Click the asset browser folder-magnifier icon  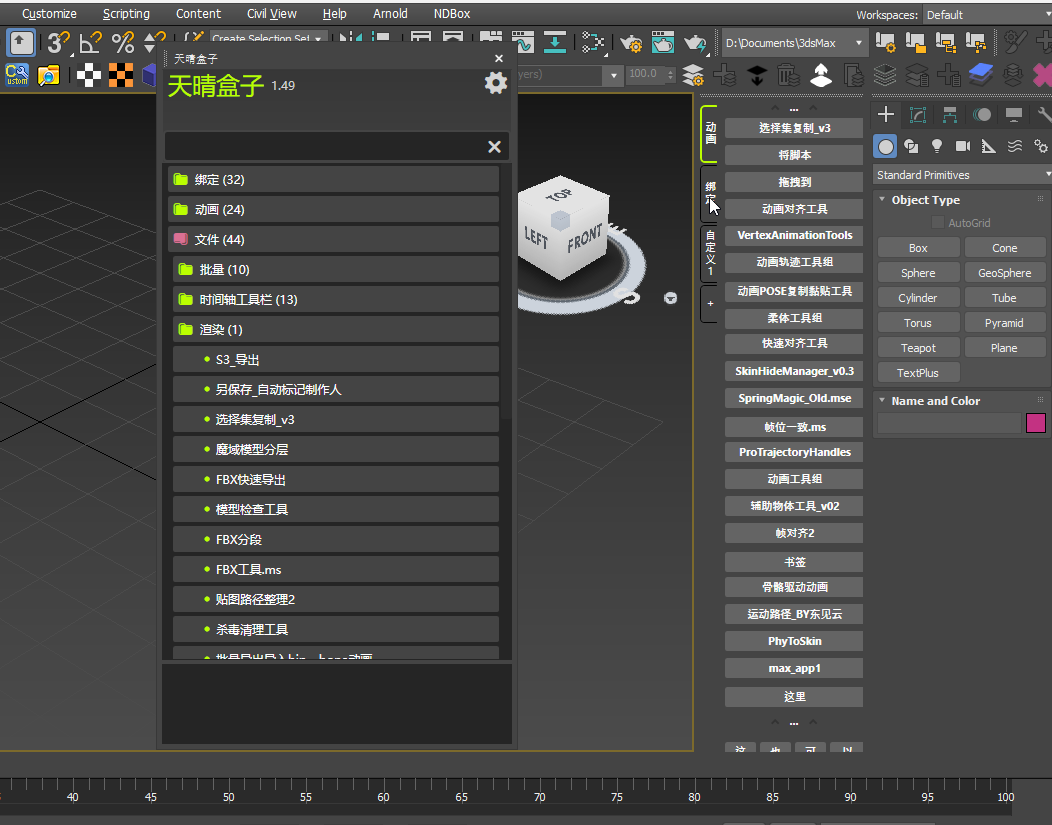tap(48, 74)
